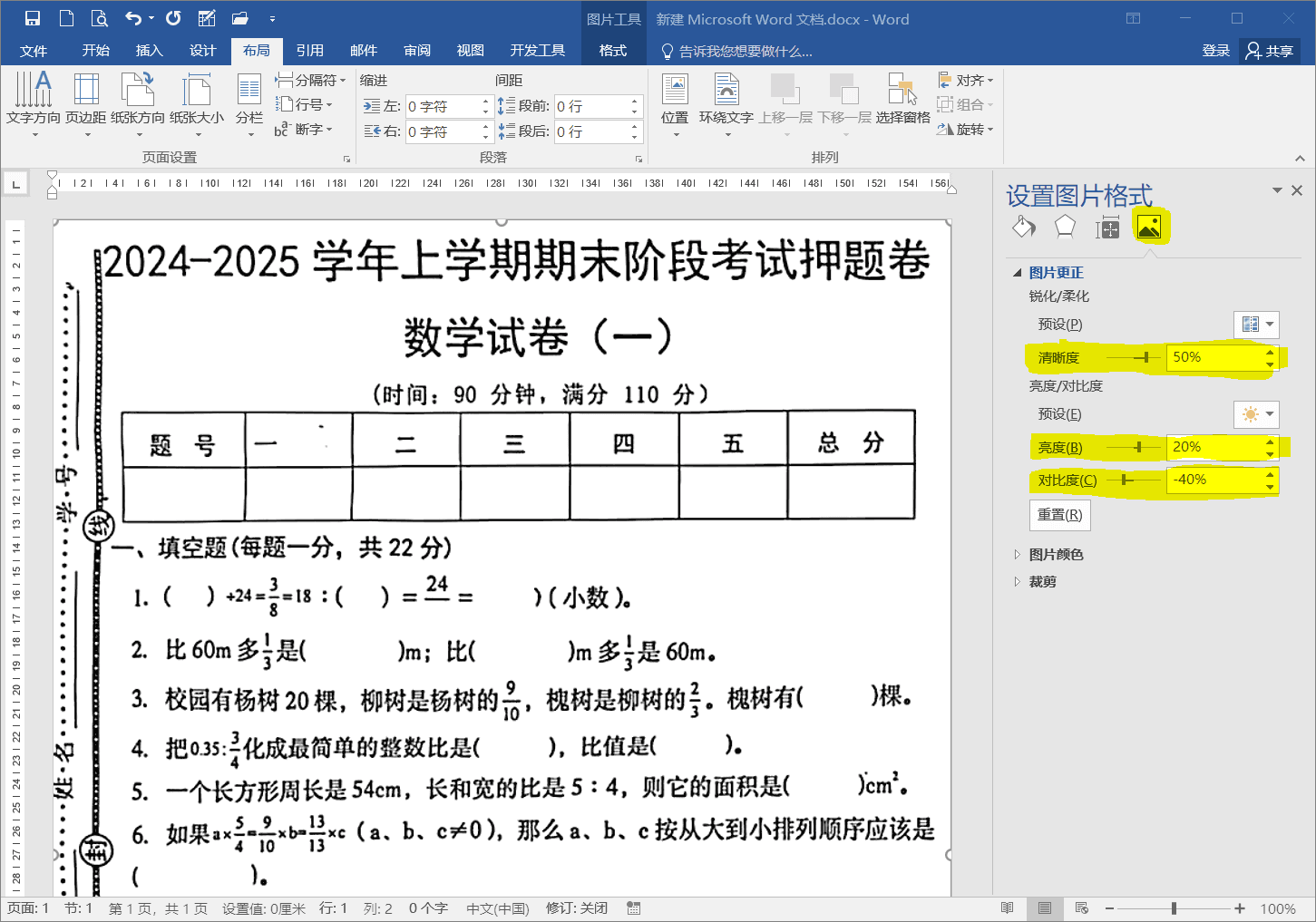This screenshot has width=1316, height=922.
Task: Click the 登录 link in the title bar
Action: 1216,51
